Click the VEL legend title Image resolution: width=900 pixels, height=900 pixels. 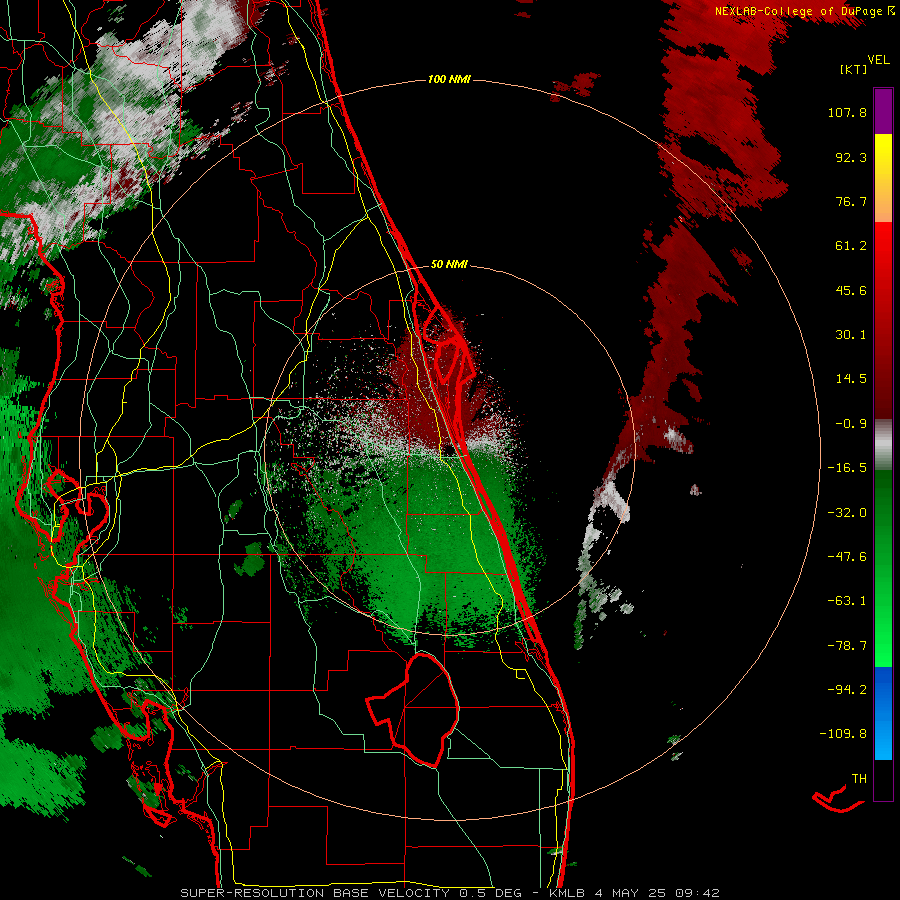pos(879,60)
